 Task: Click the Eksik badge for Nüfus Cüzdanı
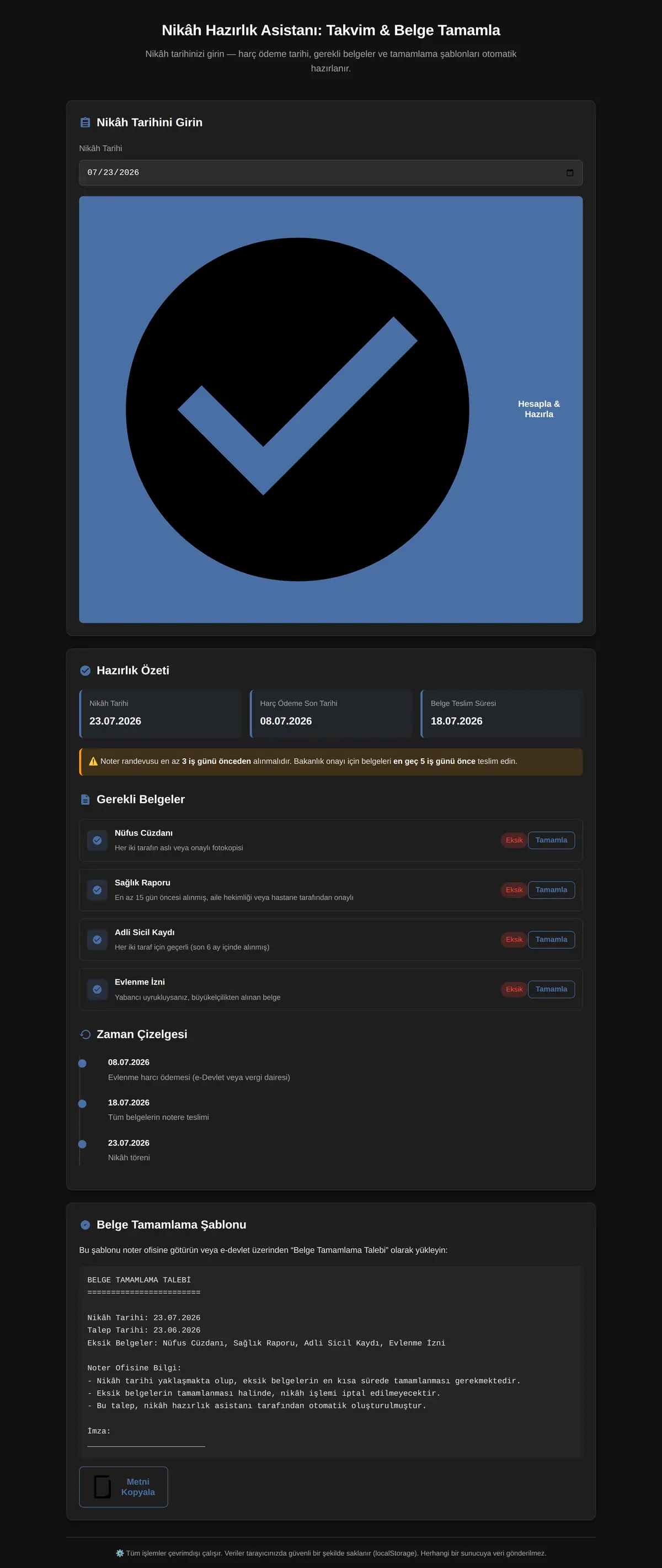pyautogui.click(x=514, y=841)
